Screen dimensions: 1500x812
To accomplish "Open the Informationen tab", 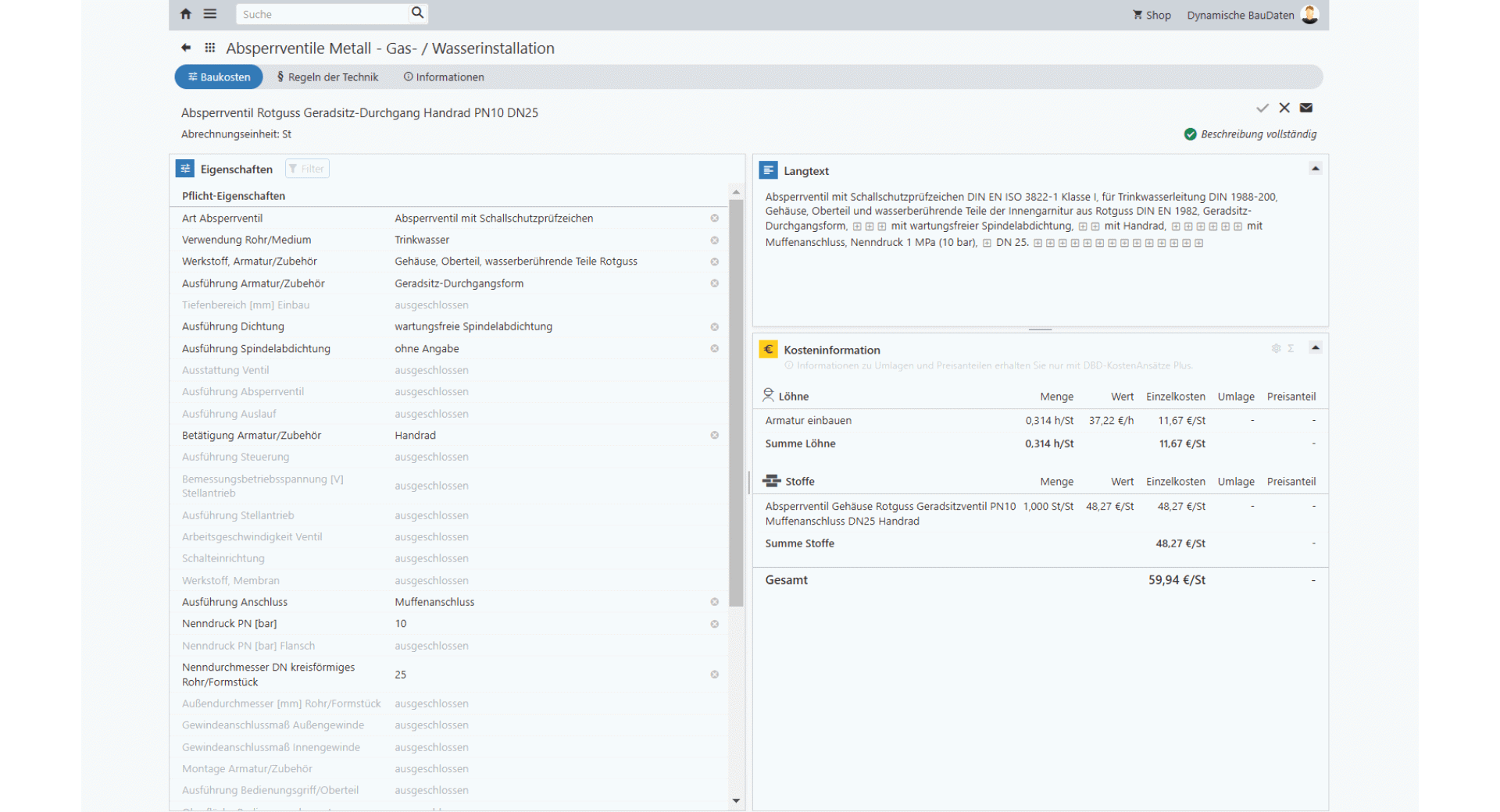I will click(x=444, y=77).
